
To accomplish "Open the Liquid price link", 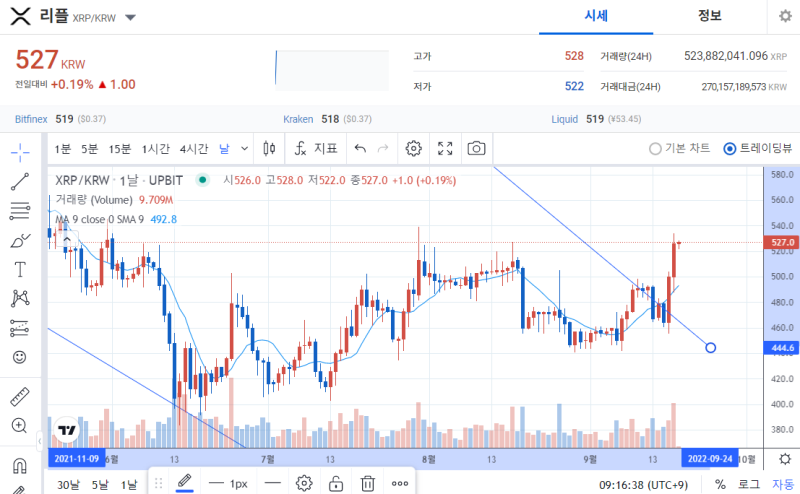I will (x=564, y=119).
